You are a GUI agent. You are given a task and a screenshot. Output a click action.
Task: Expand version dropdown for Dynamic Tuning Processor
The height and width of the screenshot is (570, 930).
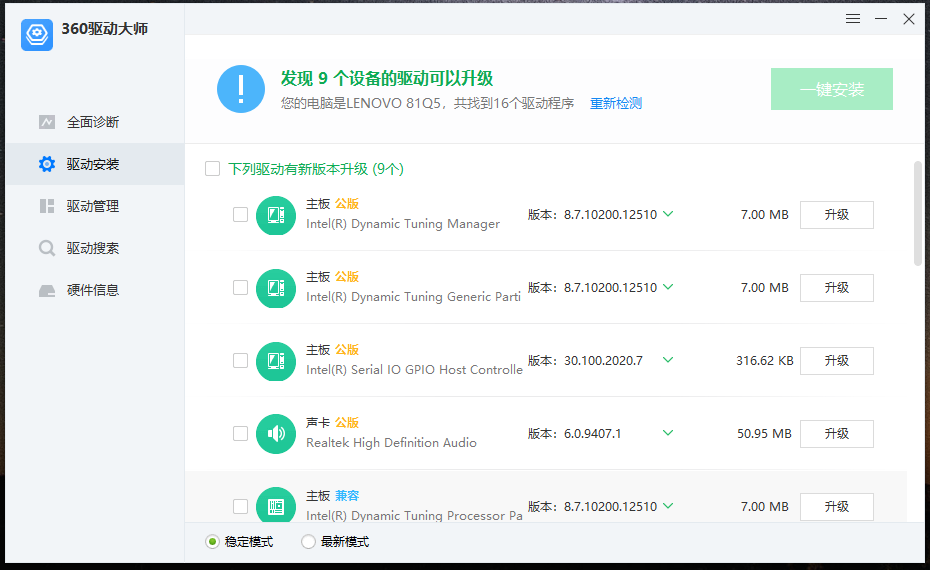point(668,506)
